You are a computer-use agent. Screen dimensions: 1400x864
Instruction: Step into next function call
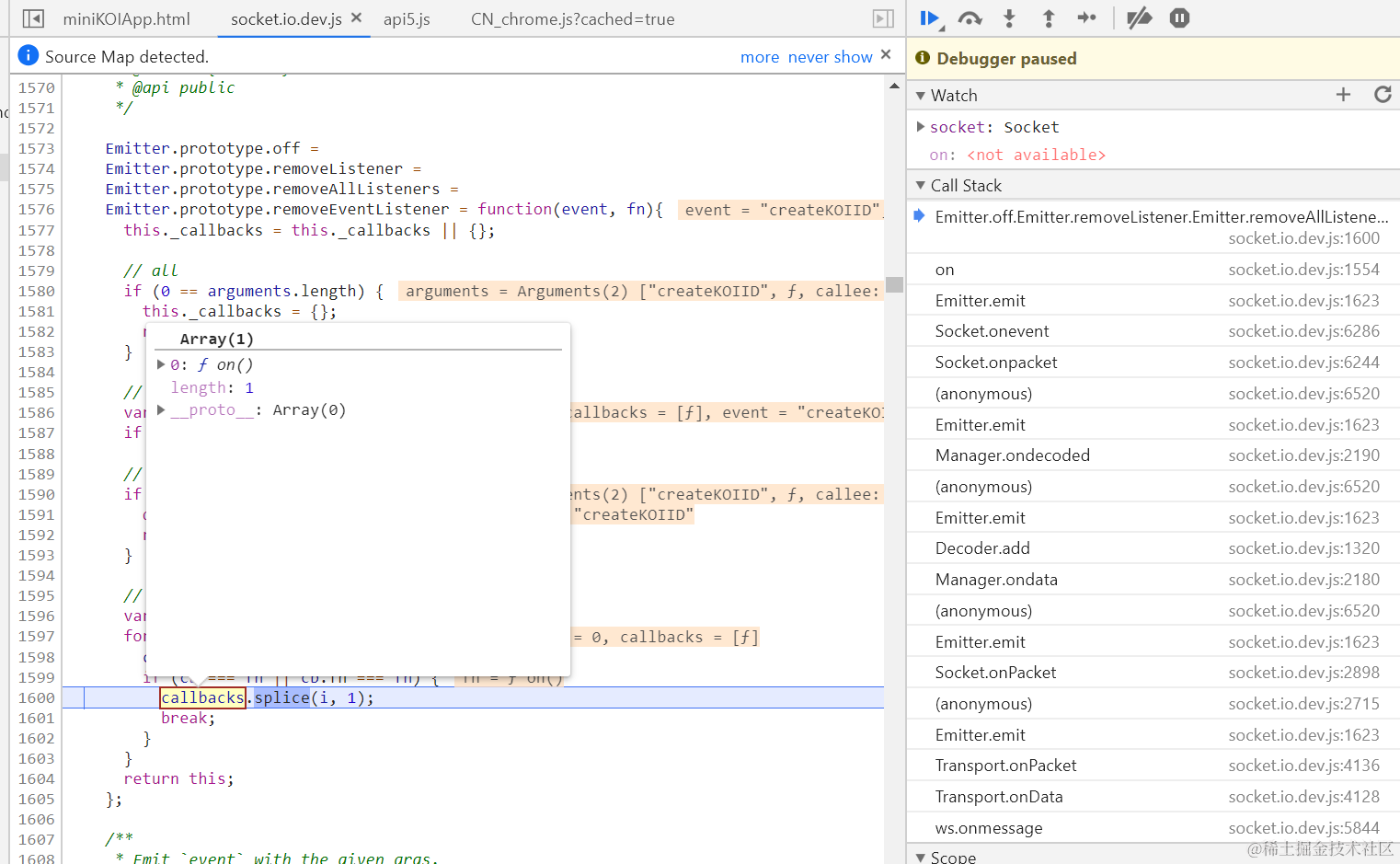[1009, 17]
